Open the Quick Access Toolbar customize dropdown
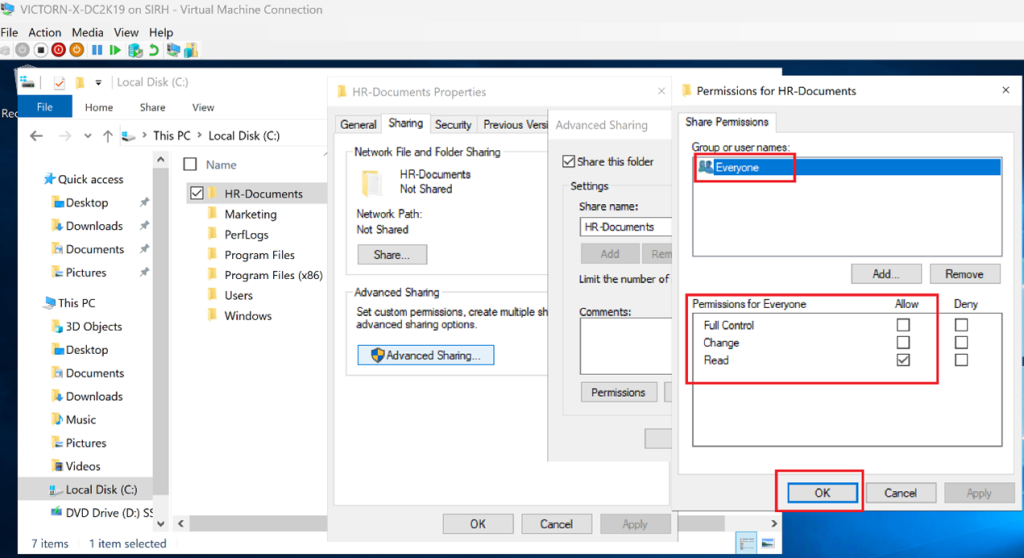 tap(98, 82)
